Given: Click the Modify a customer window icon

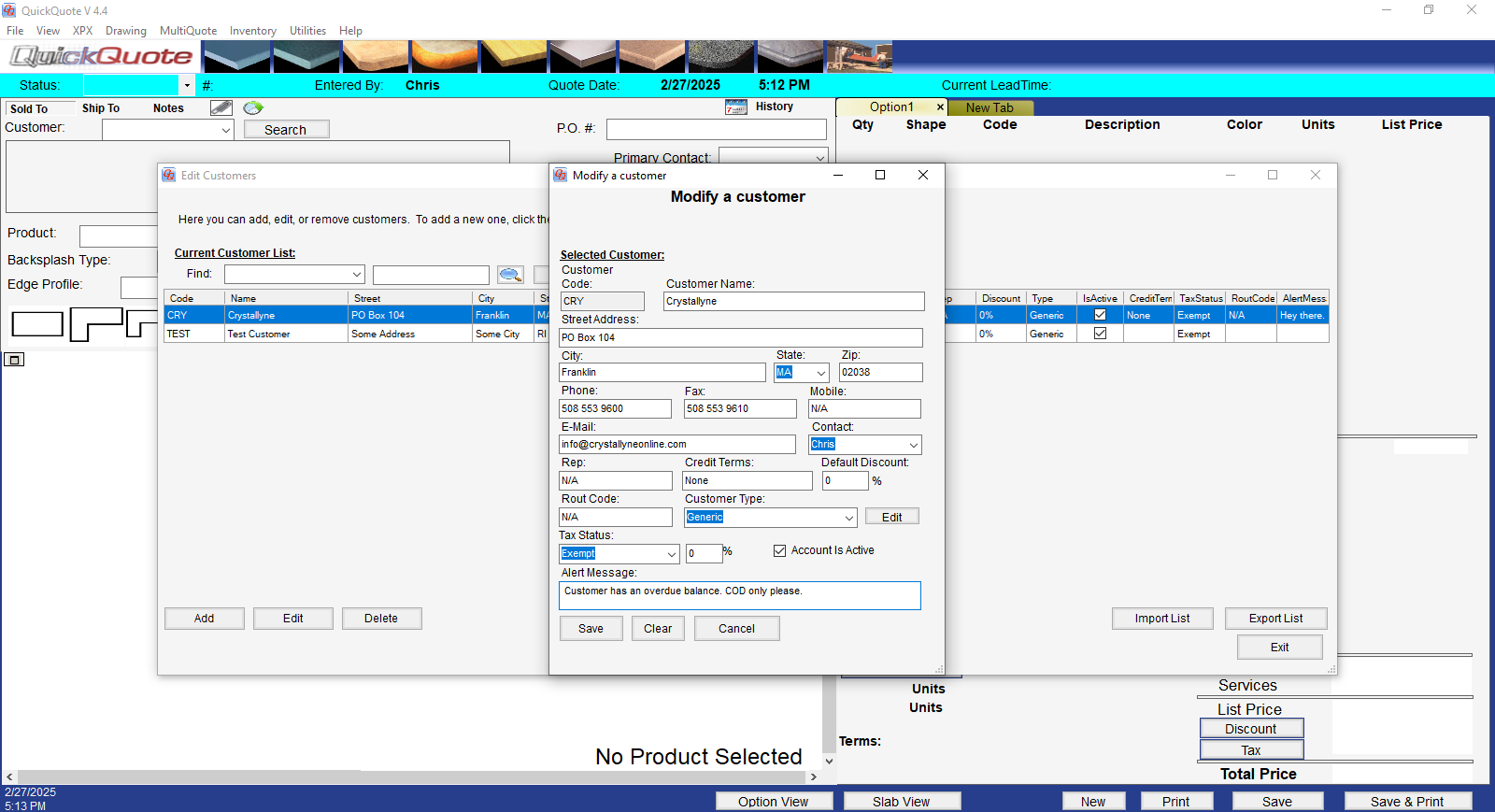Looking at the screenshot, I should point(561,175).
